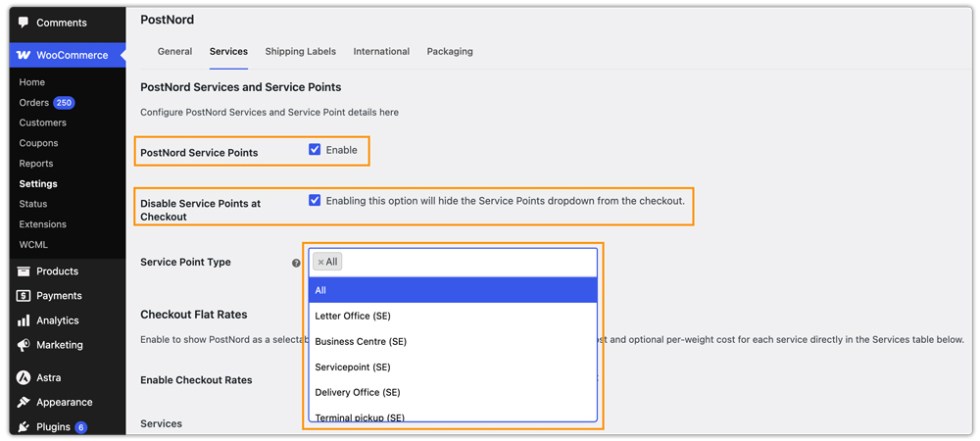The width and height of the screenshot is (980, 441).
Task: Click the help tooltip icon beside Service Point Type
Action: coord(296,263)
